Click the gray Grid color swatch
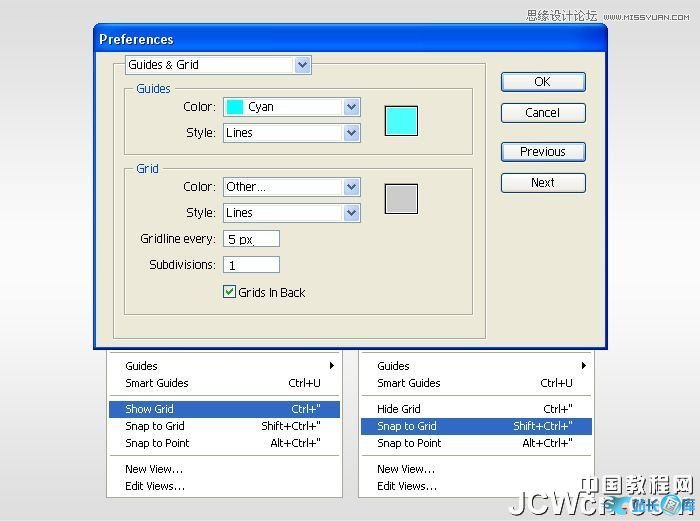This screenshot has width=700, height=521. pos(401,199)
